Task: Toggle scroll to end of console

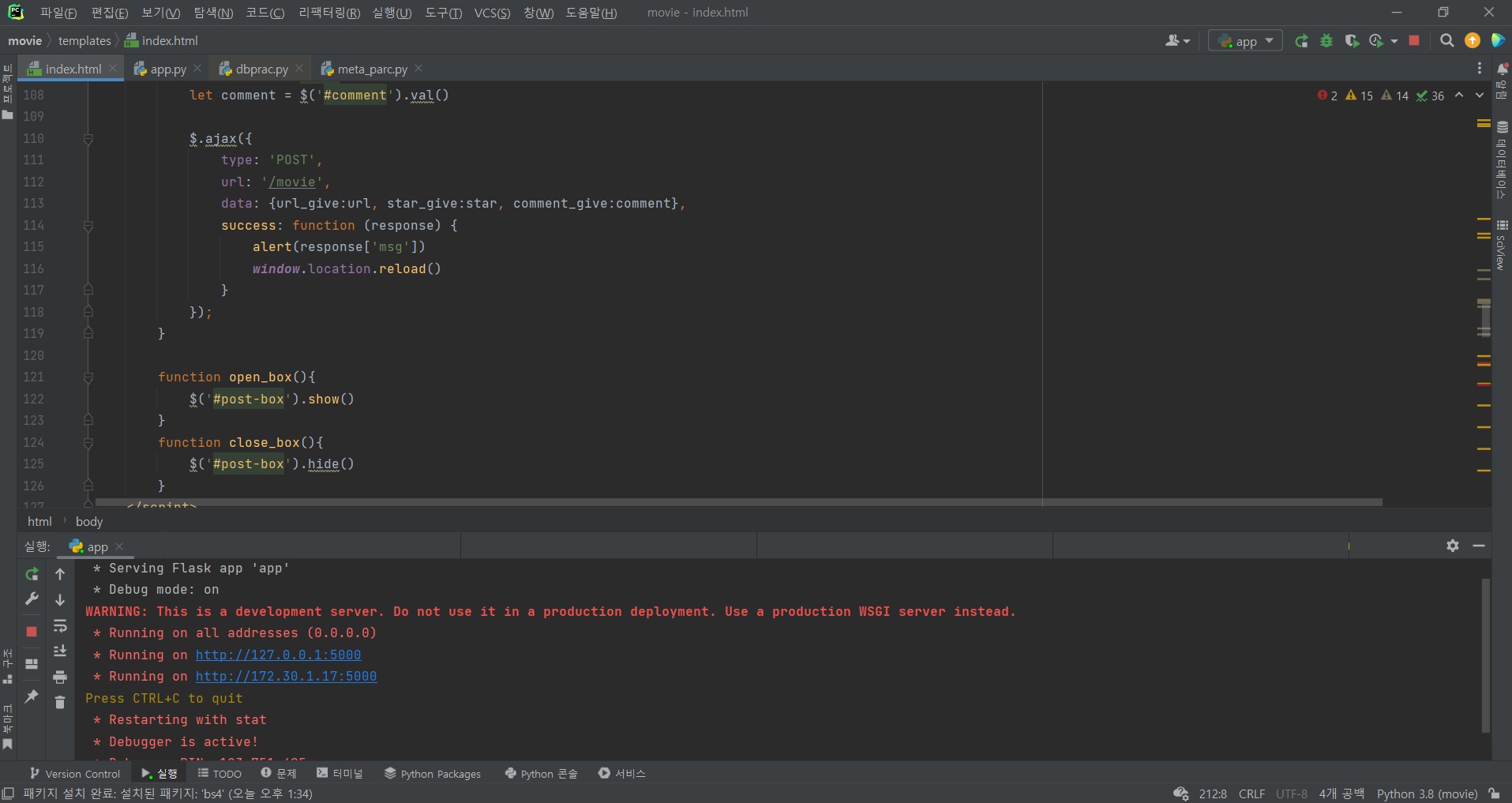Action: pyautogui.click(x=60, y=651)
